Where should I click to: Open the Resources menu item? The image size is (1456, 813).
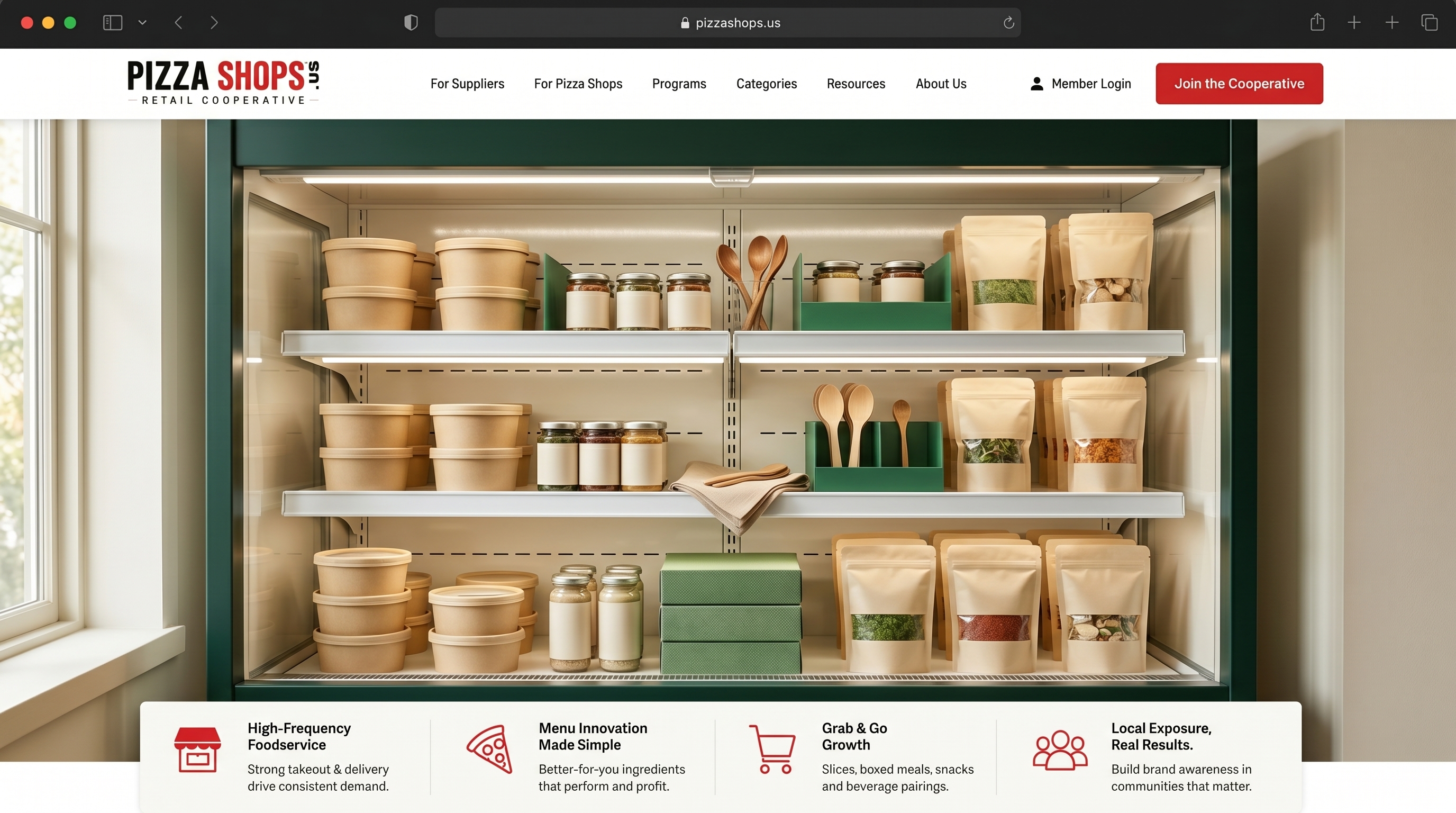pos(856,84)
